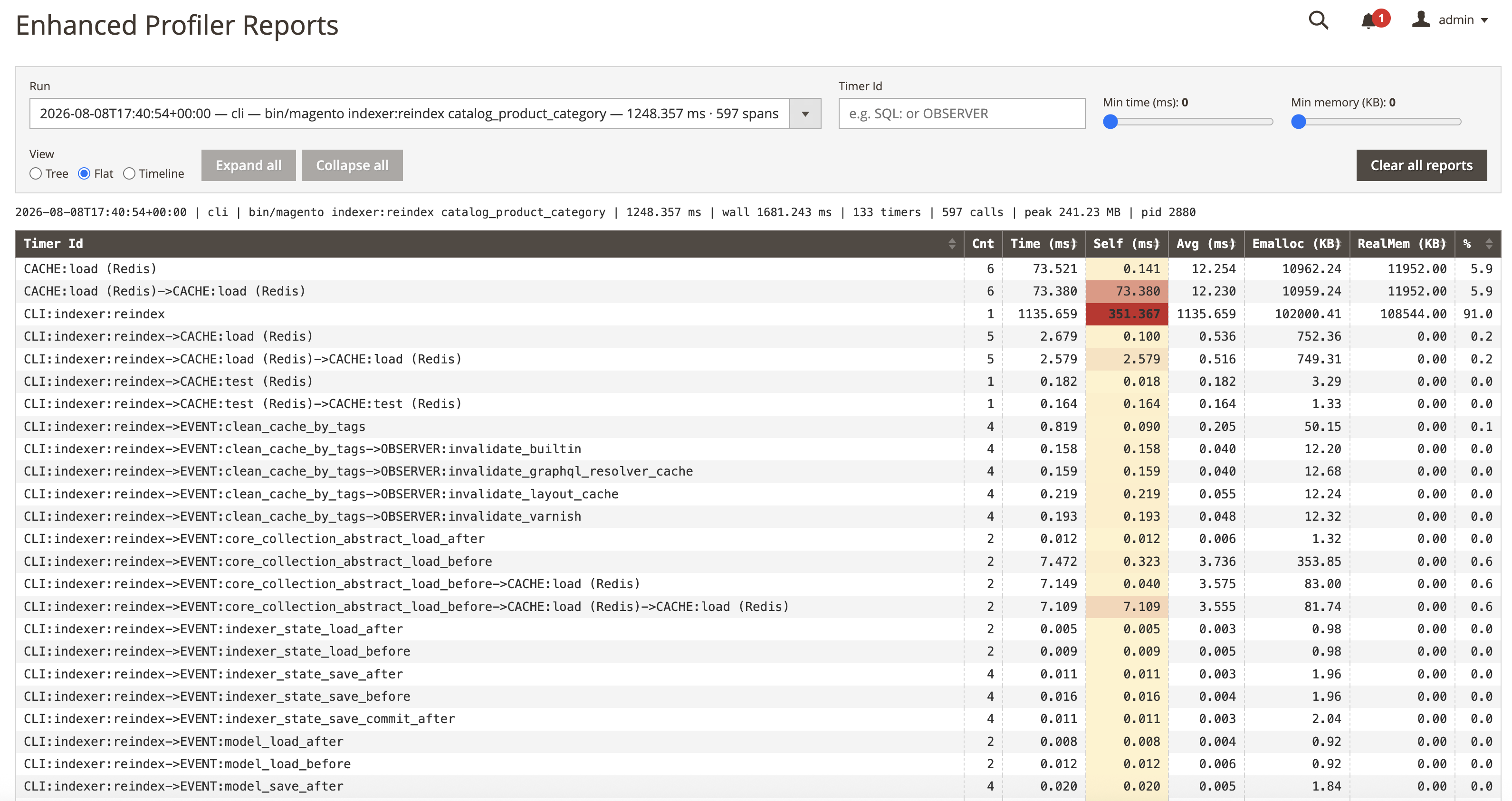Click the 1135.659 Time cell of CLI:indexer:reindex

1043,314
